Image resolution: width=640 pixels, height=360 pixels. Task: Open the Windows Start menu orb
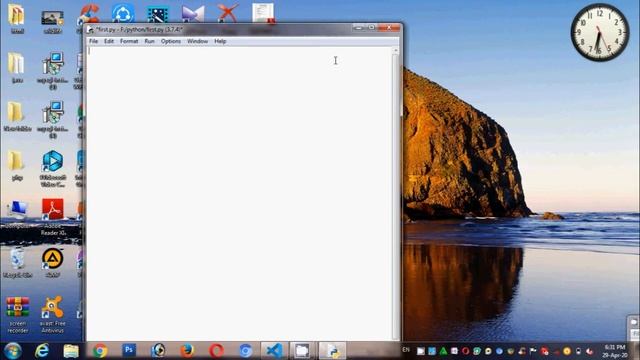click(13, 351)
